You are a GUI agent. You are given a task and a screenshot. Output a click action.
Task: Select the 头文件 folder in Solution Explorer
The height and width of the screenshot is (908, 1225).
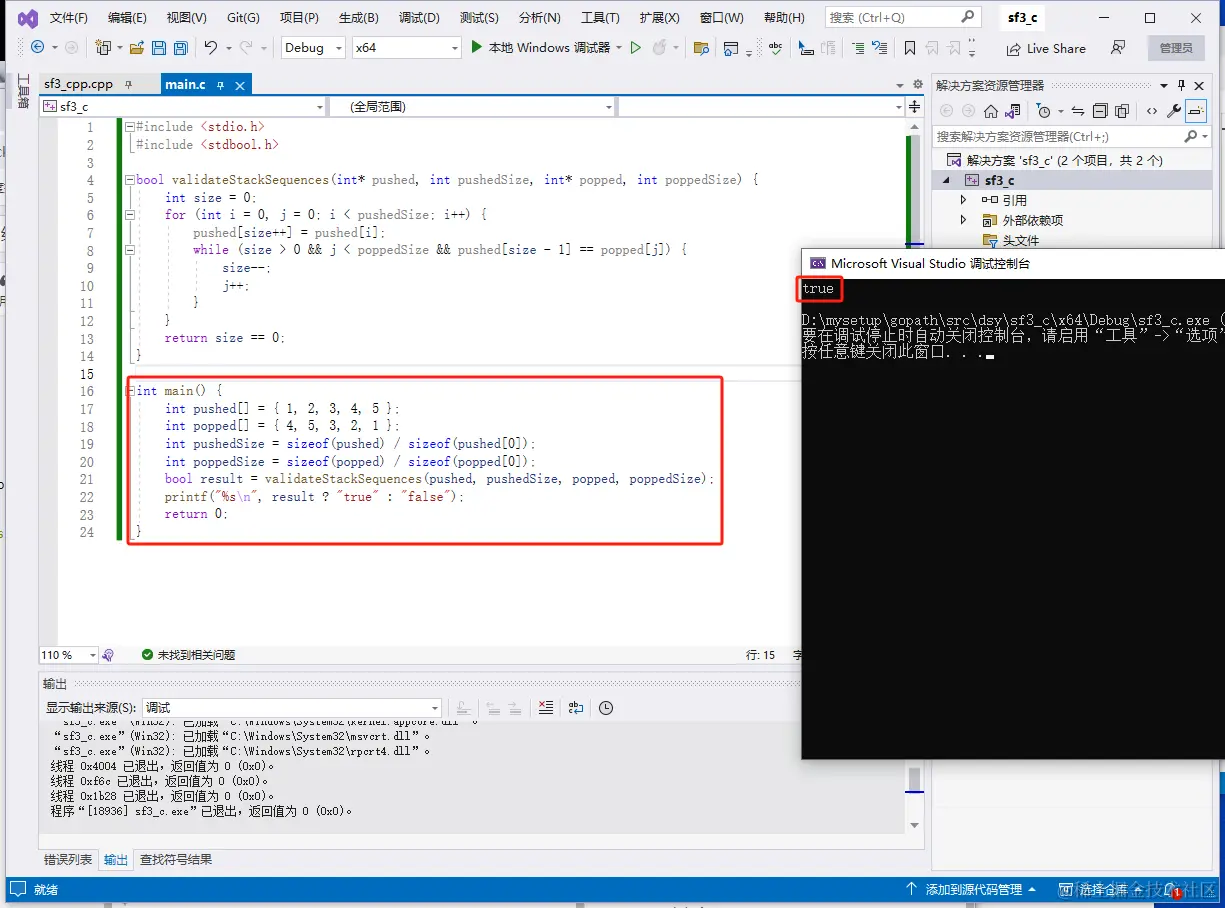[1011, 240]
